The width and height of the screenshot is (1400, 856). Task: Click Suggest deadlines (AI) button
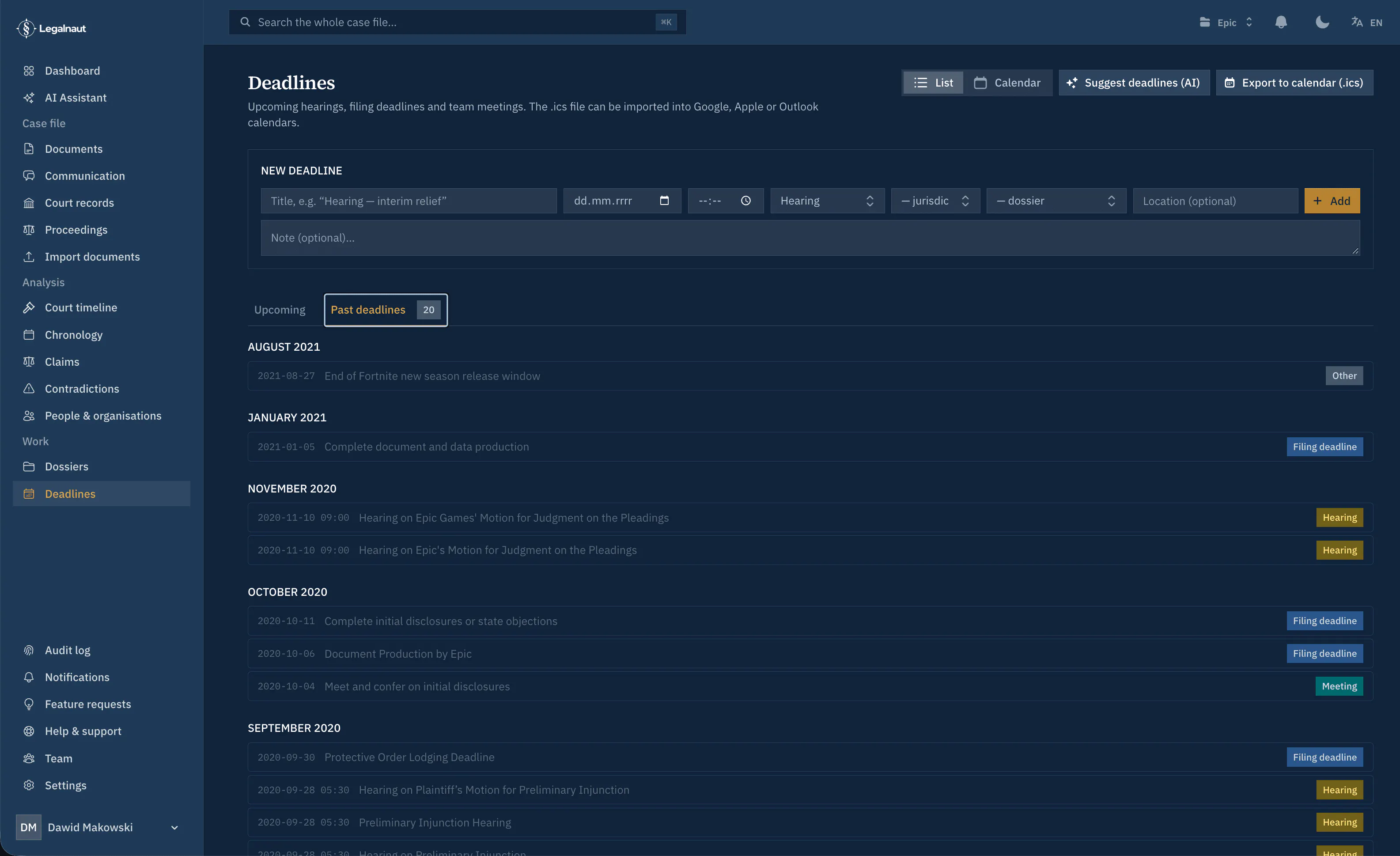(1134, 83)
